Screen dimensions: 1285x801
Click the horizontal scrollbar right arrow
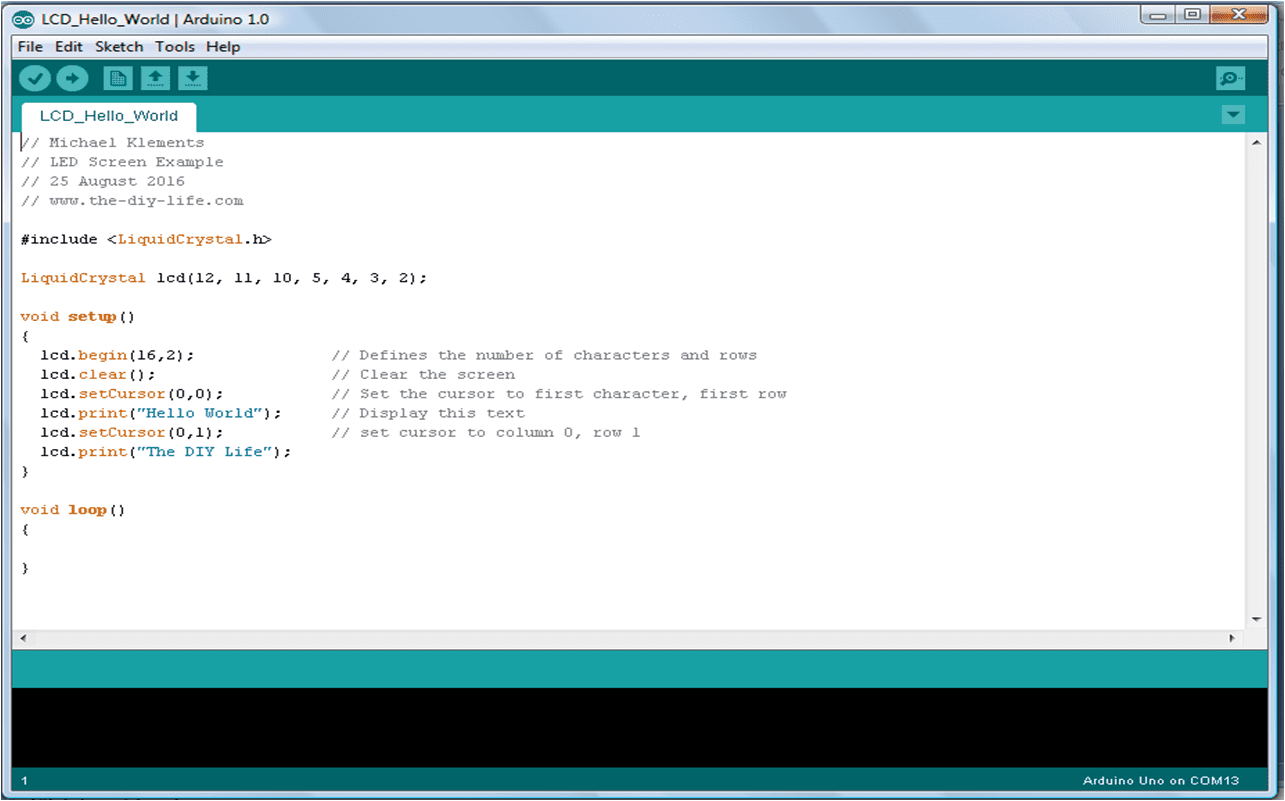click(x=1233, y=638)
